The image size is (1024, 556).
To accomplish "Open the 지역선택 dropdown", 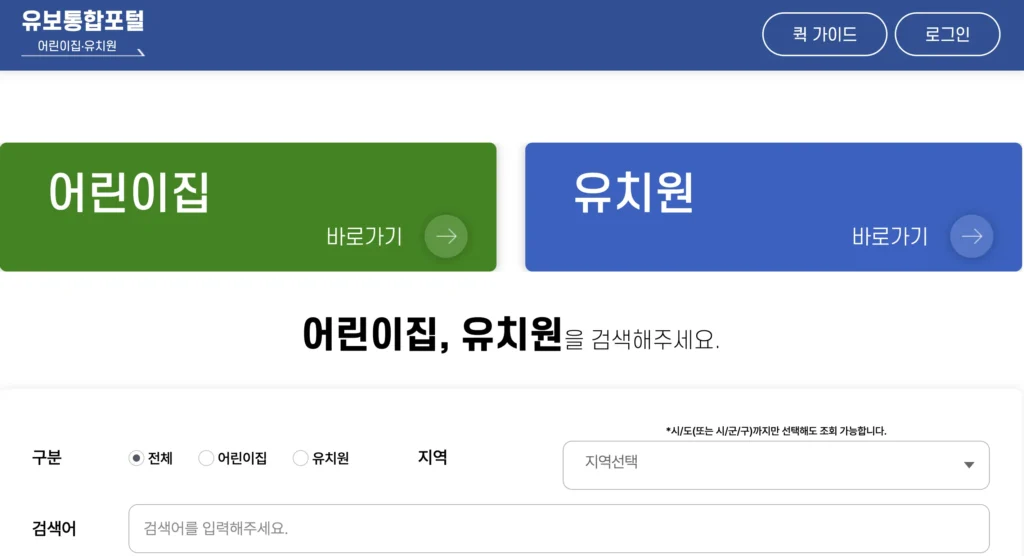I will [776, 465].
